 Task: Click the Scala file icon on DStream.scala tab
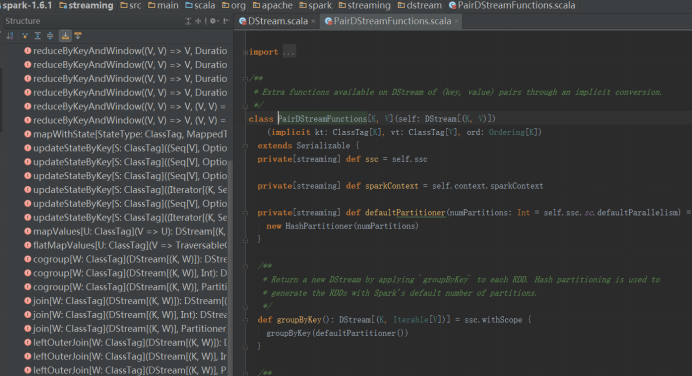242,21
